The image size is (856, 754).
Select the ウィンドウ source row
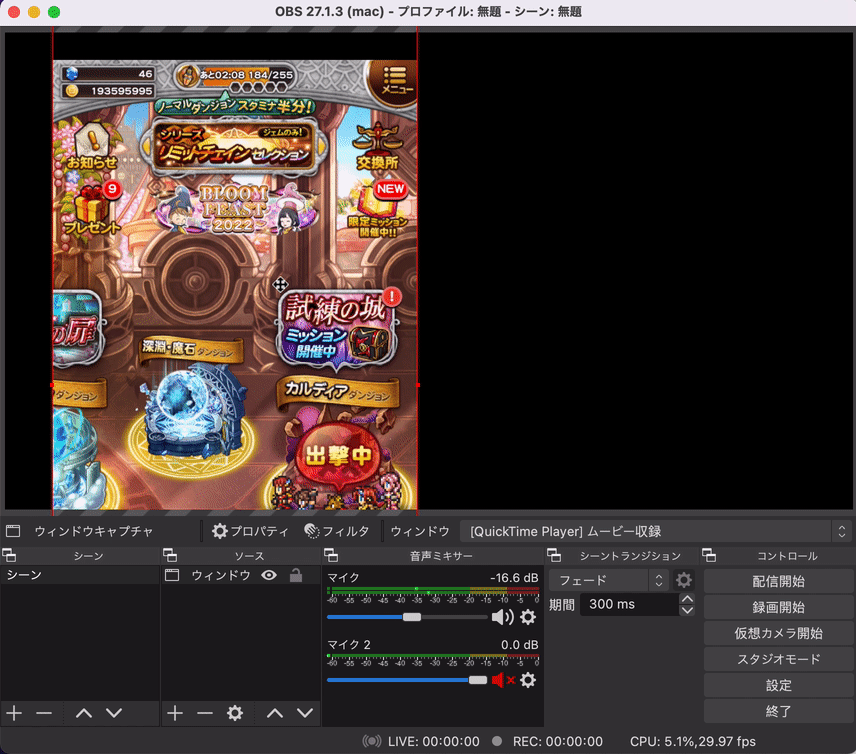coord(240,575)
